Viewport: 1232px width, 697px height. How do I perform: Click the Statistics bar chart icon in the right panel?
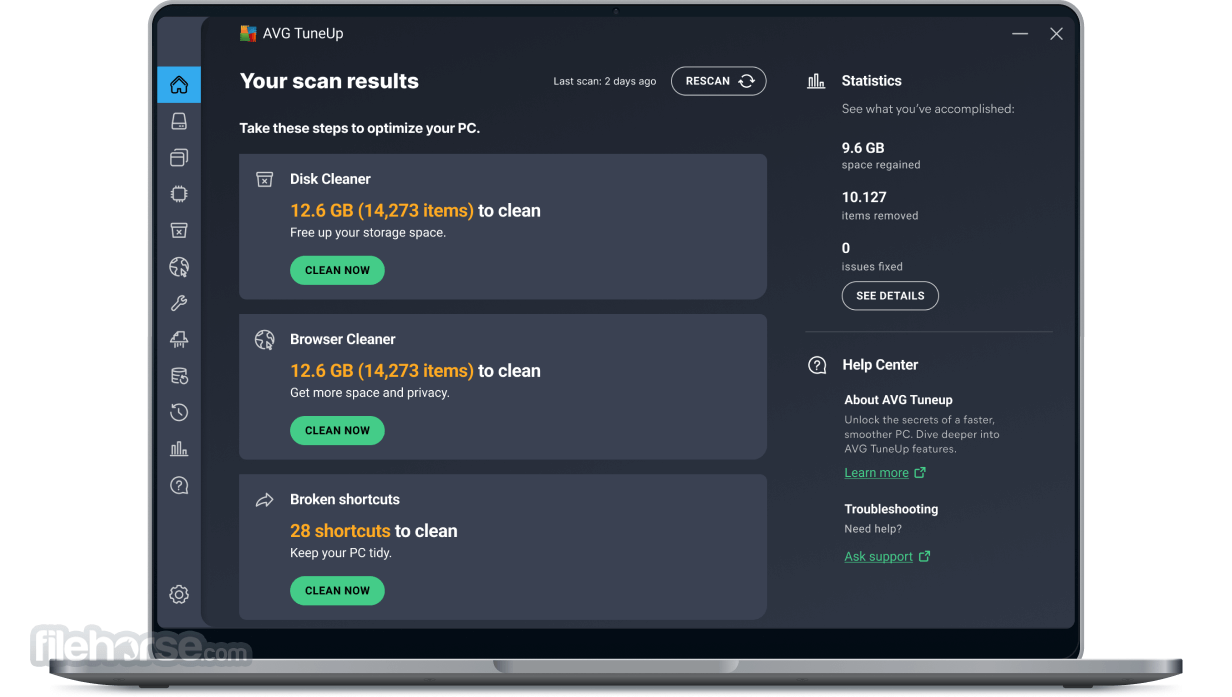tap(816, 81)
